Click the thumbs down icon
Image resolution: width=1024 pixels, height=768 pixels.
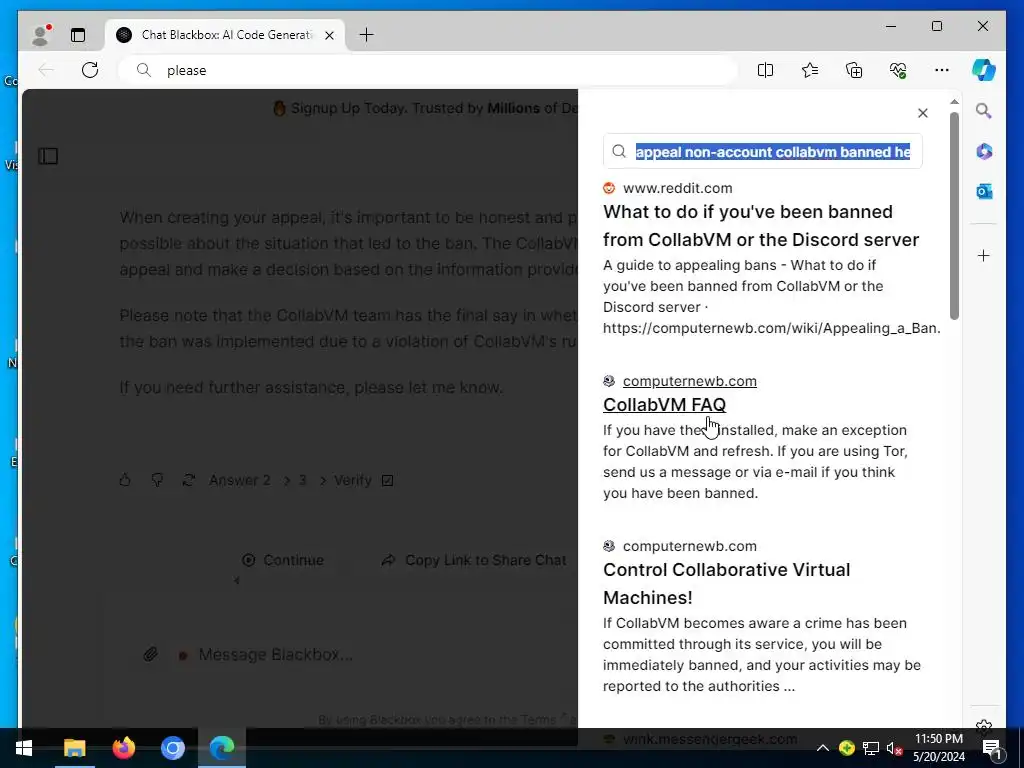tap(157, 481)
